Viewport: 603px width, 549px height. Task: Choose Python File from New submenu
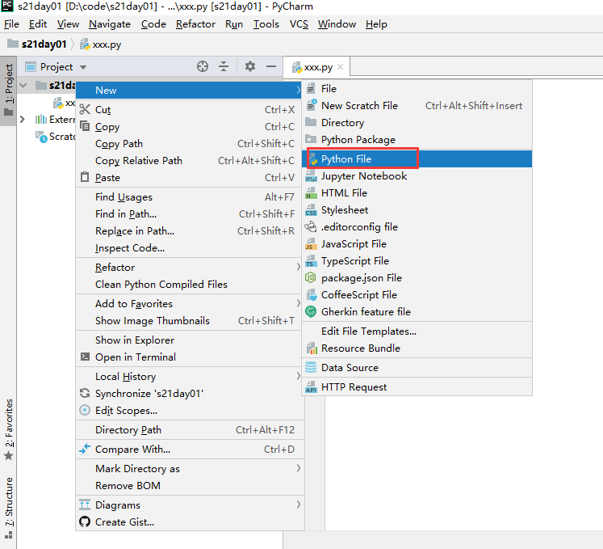pyautogui.click(x=346, y=159)
